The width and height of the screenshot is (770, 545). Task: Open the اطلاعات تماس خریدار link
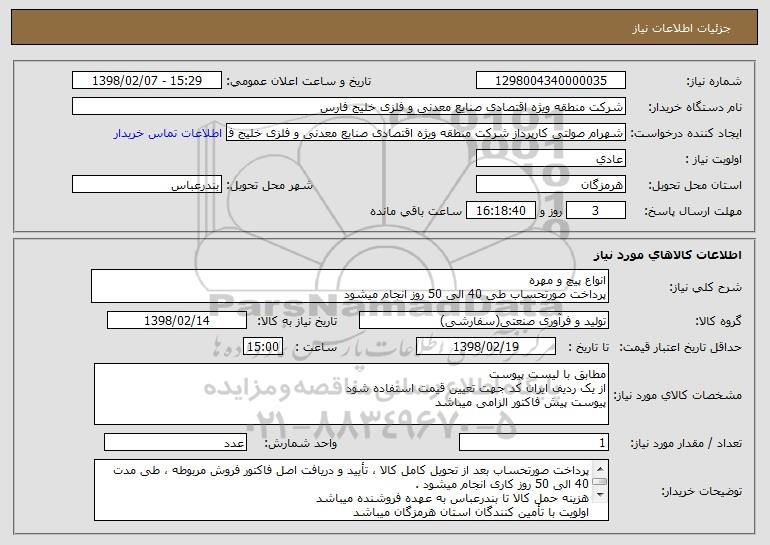pos(168,134)
